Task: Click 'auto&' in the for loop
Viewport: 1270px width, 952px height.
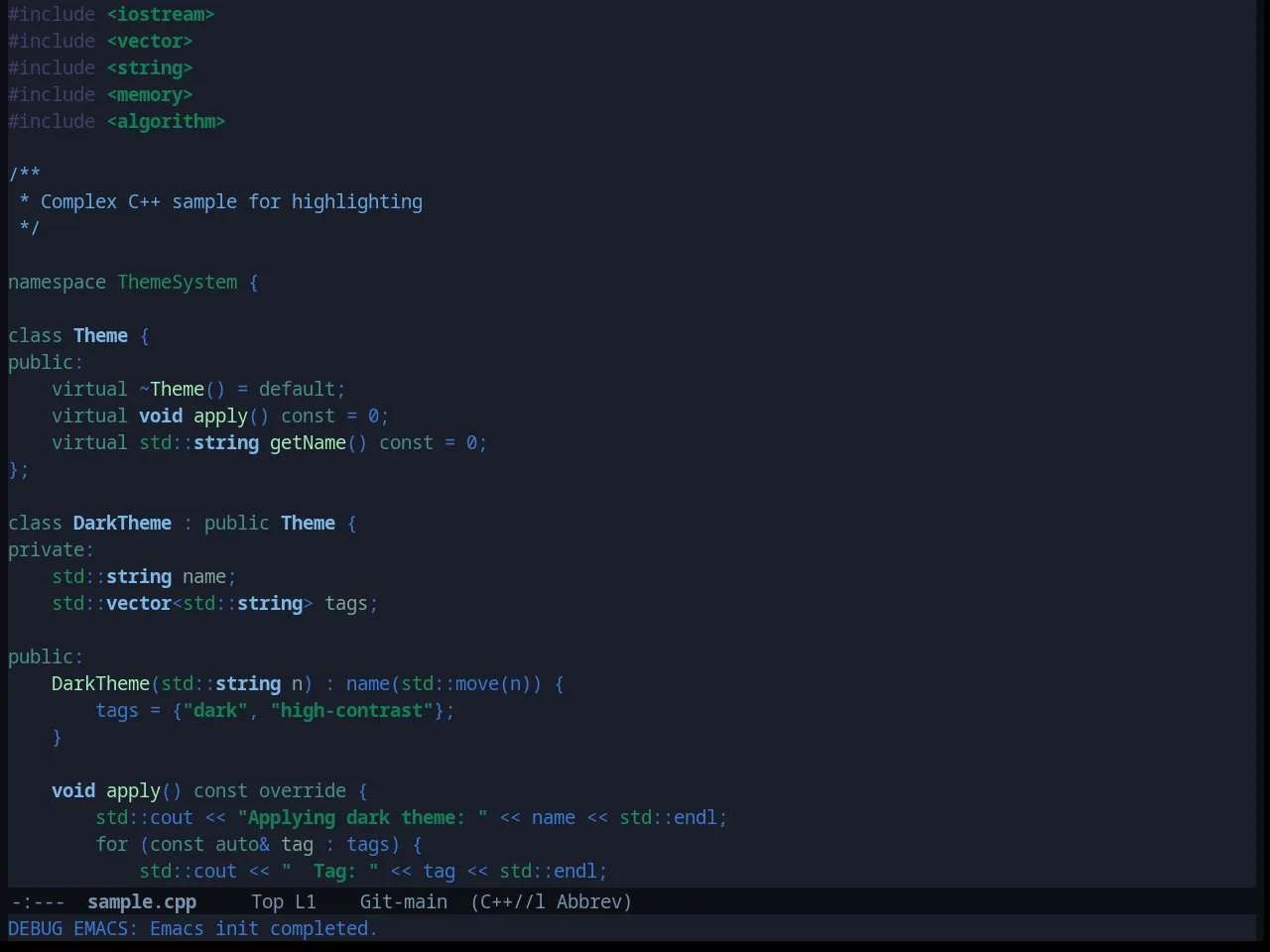Action: pos(242,844)
